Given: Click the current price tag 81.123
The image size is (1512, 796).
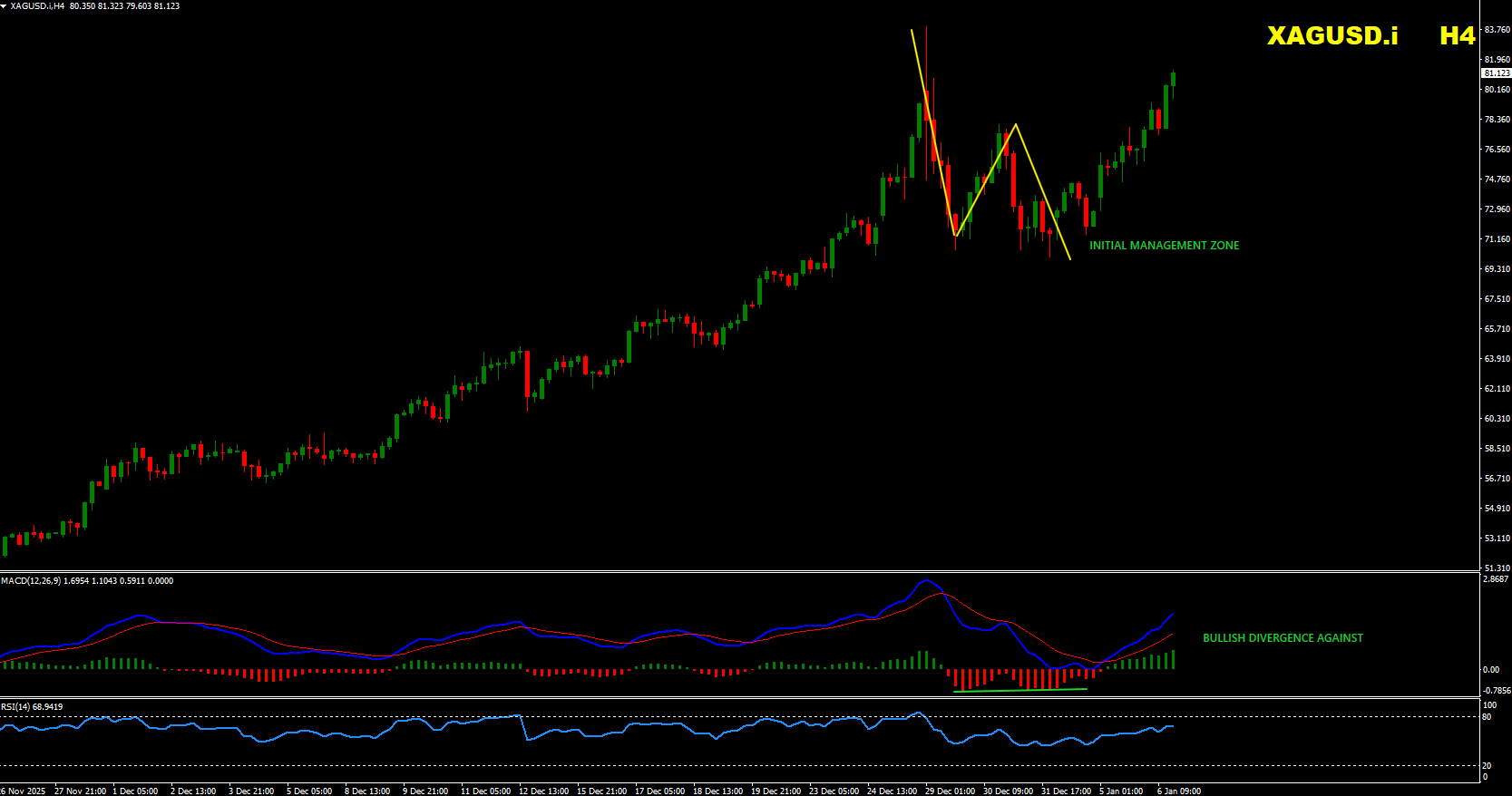Looking at the screenshot, I should [1496, 73].
